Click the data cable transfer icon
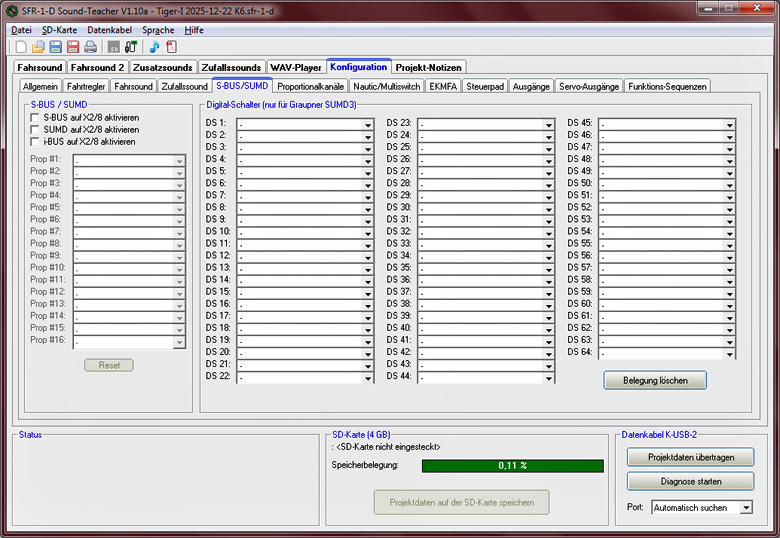The image size is (780, 538). click(x=130, y=47)
